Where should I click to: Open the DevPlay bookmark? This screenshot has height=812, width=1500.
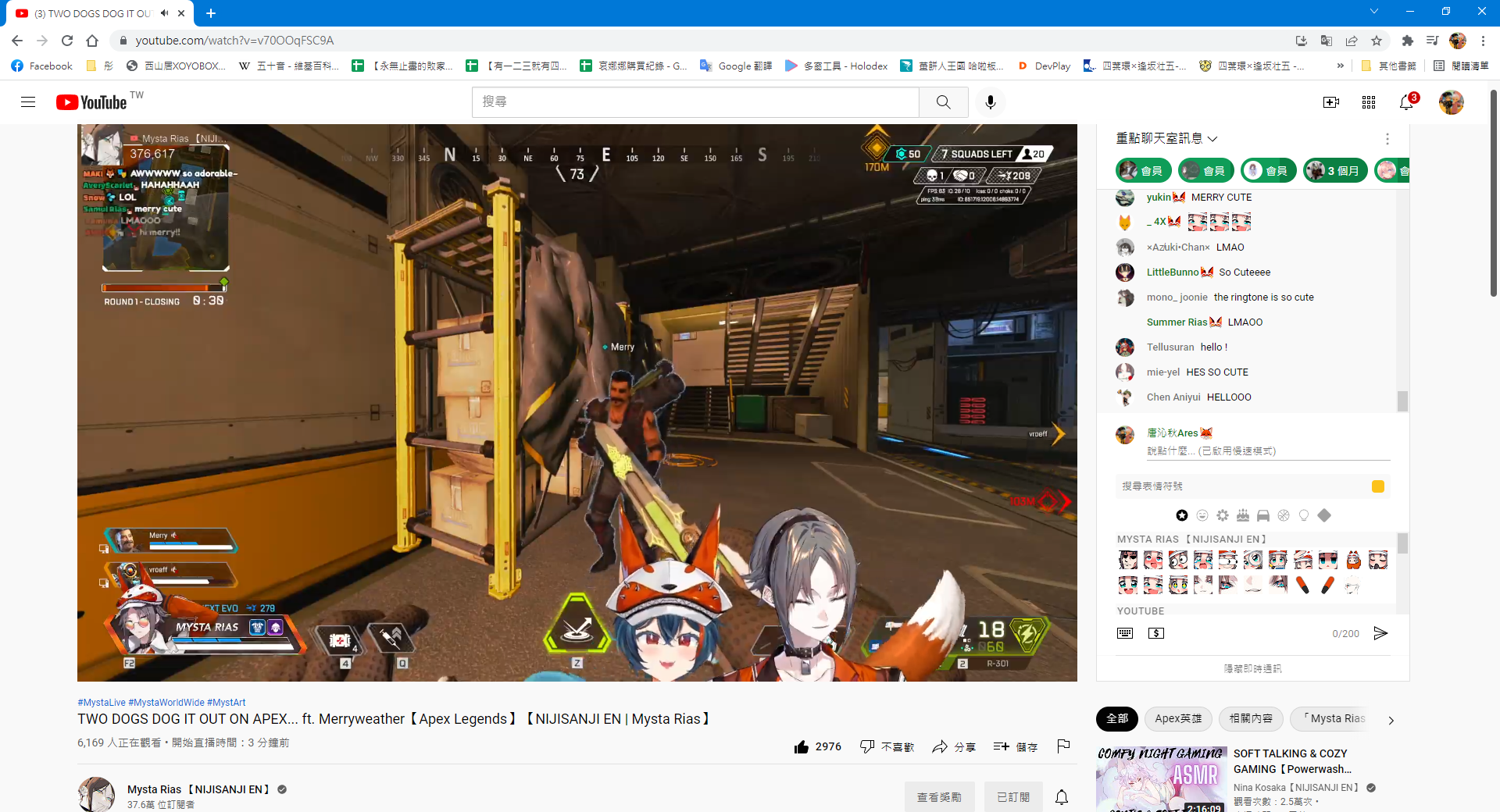pos(1044,66)
